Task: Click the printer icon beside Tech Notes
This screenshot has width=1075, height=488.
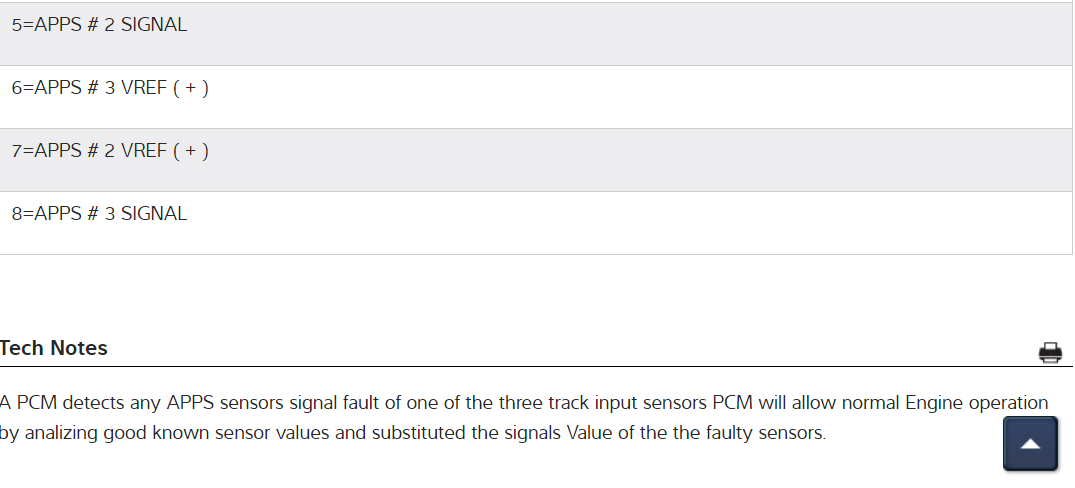Action: pyautogui.click(x=1050, y=352)
